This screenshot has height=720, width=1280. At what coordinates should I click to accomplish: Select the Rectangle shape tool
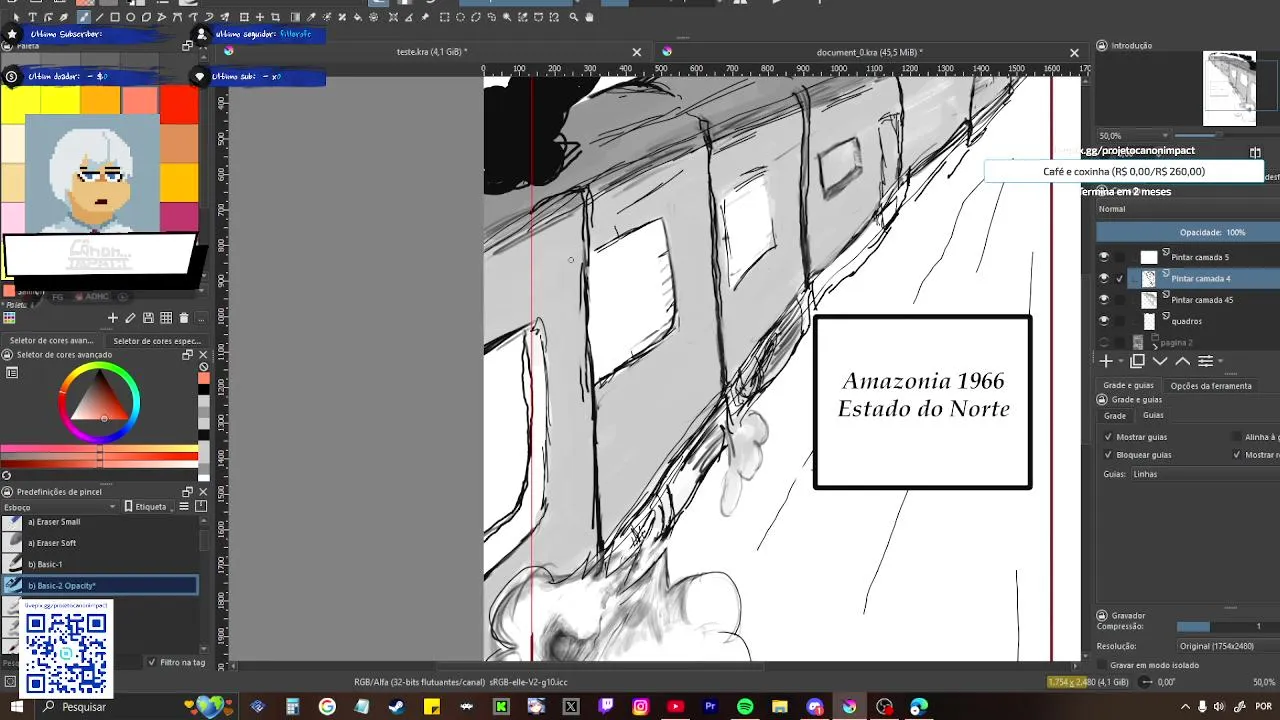pos(115,17)
